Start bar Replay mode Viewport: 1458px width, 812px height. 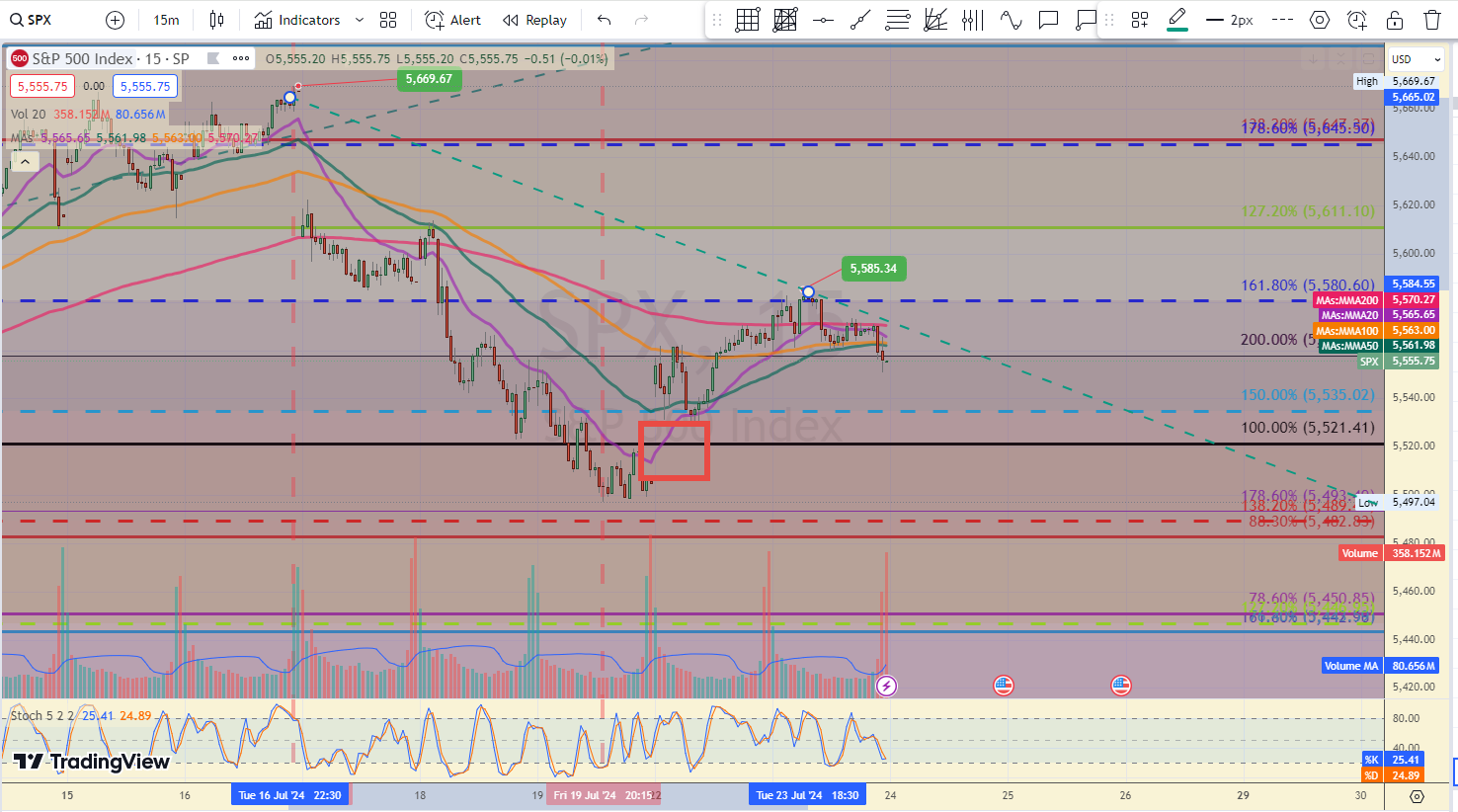pyautogui.click(x=534, y=20)
